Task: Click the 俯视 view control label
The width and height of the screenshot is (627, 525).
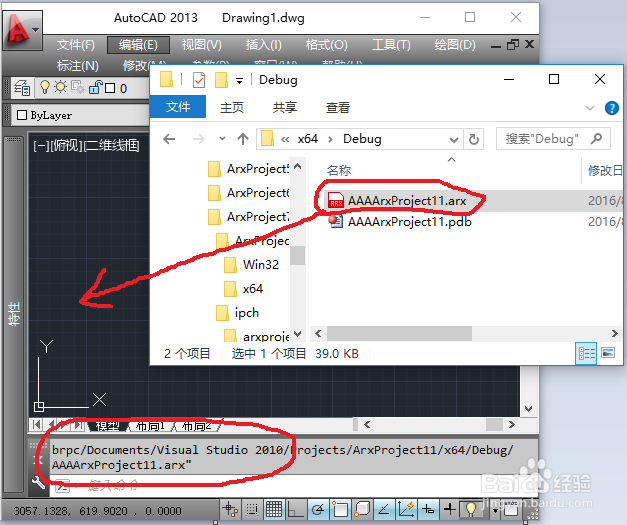Action: [x=66, y=146]
